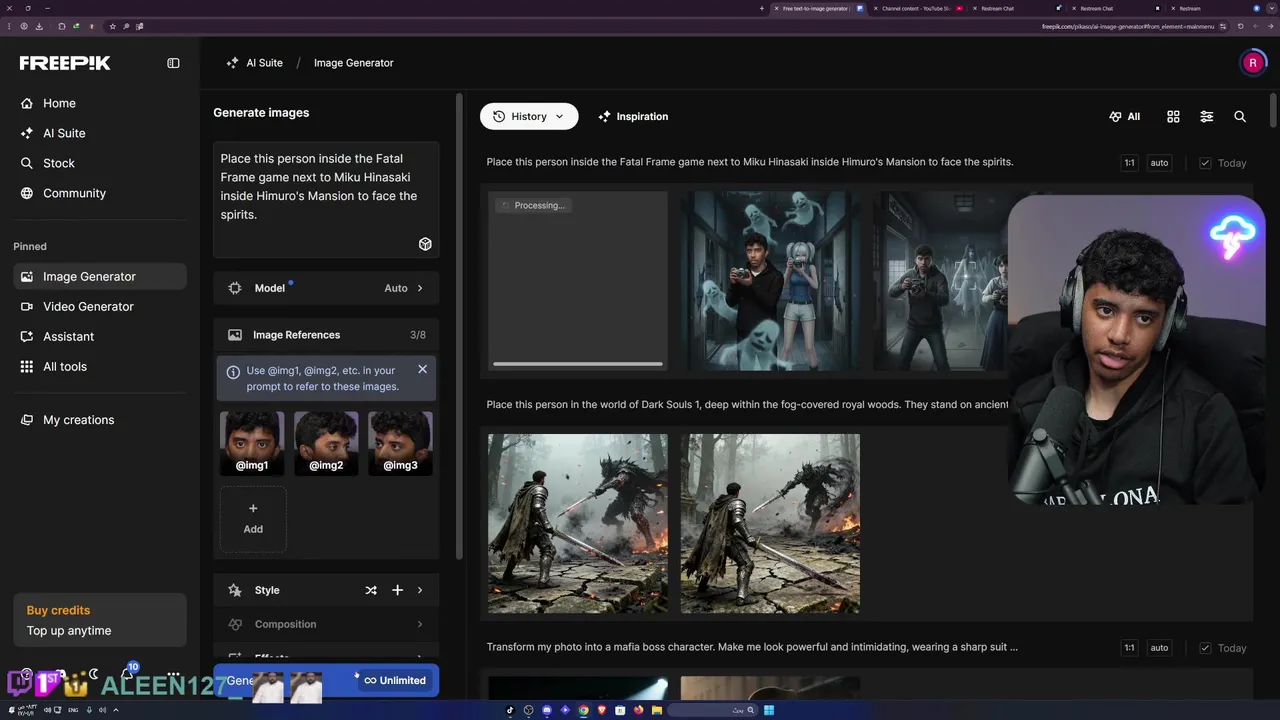Click the search magnifier icon
1280x720 pixels.
[1240, 117]
